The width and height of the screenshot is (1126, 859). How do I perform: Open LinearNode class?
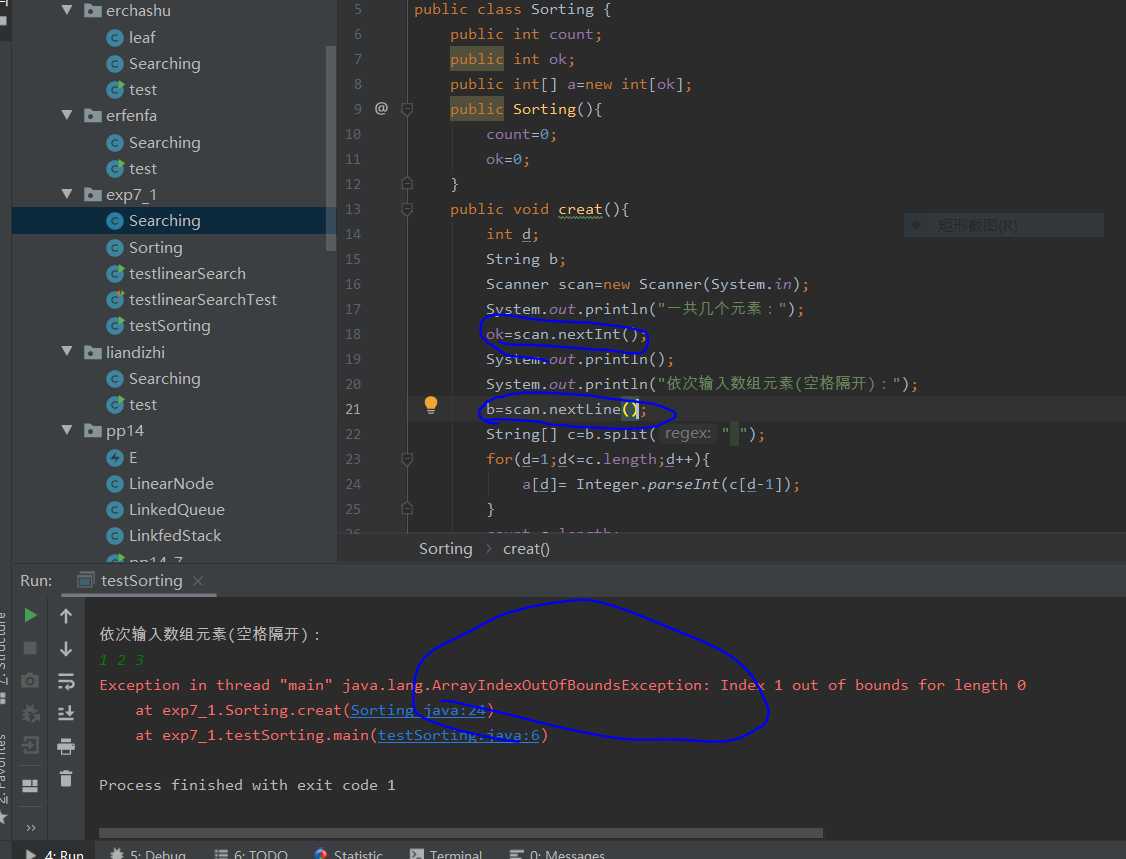pyautogui.click(x=171, y=483)
